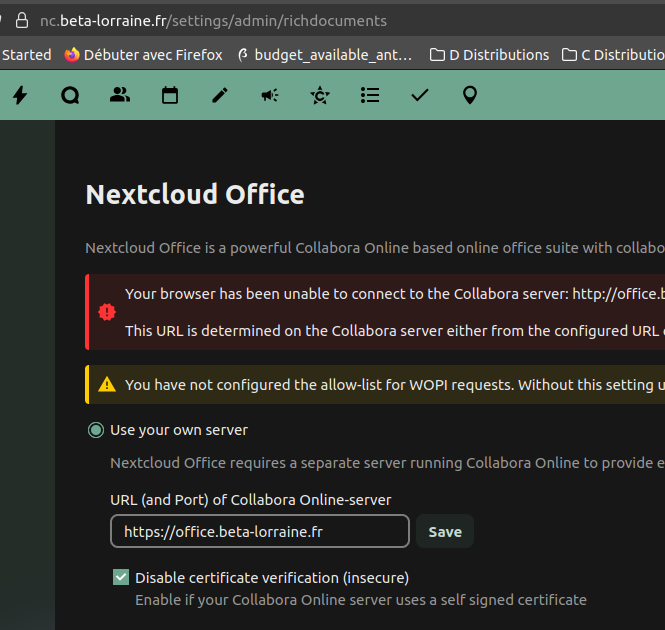The image size is (665, 630).
Task: Open the Contacts app icon
Action: coord(120,95)
